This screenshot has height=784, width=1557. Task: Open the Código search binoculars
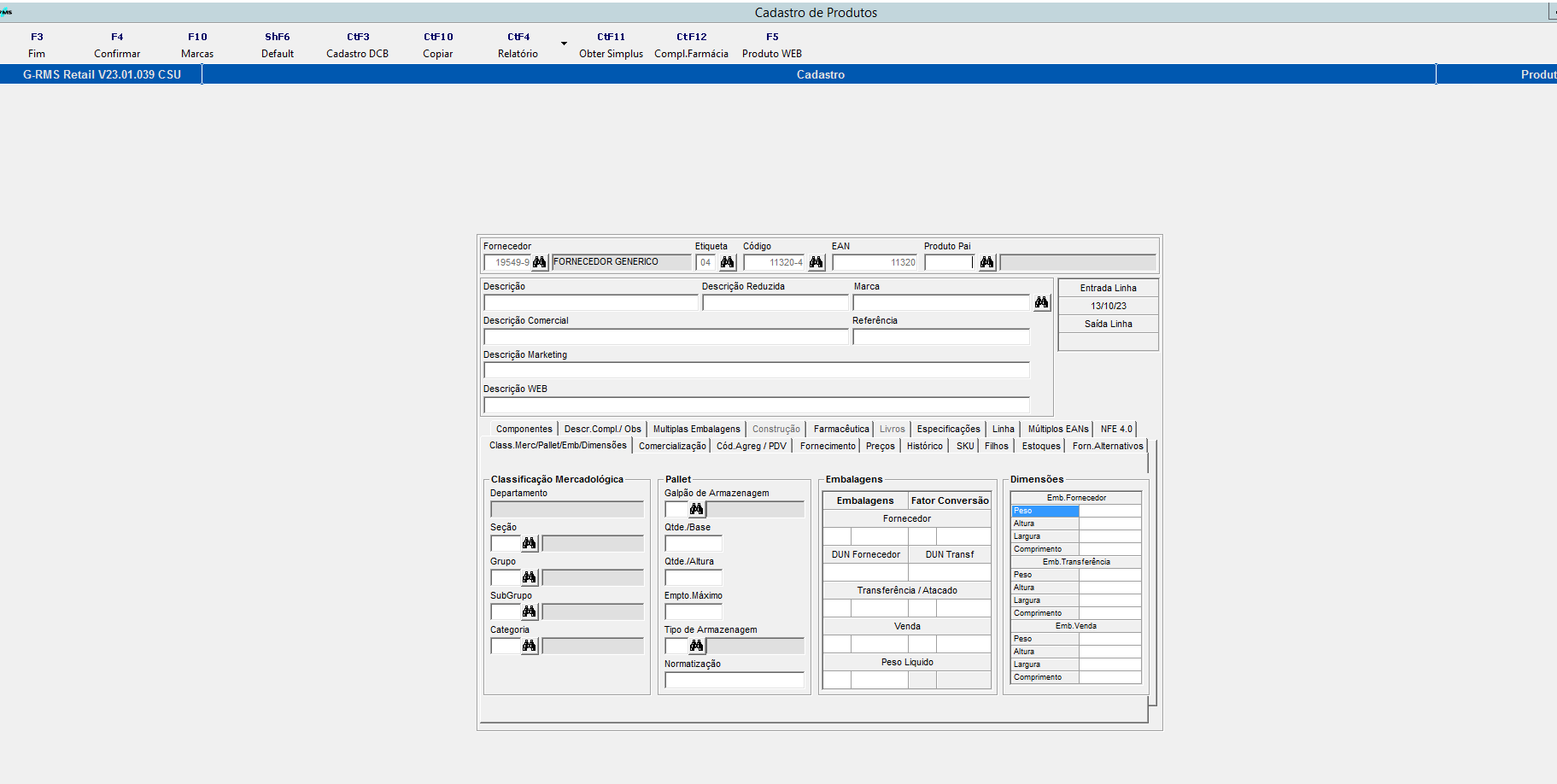(817, 262)
